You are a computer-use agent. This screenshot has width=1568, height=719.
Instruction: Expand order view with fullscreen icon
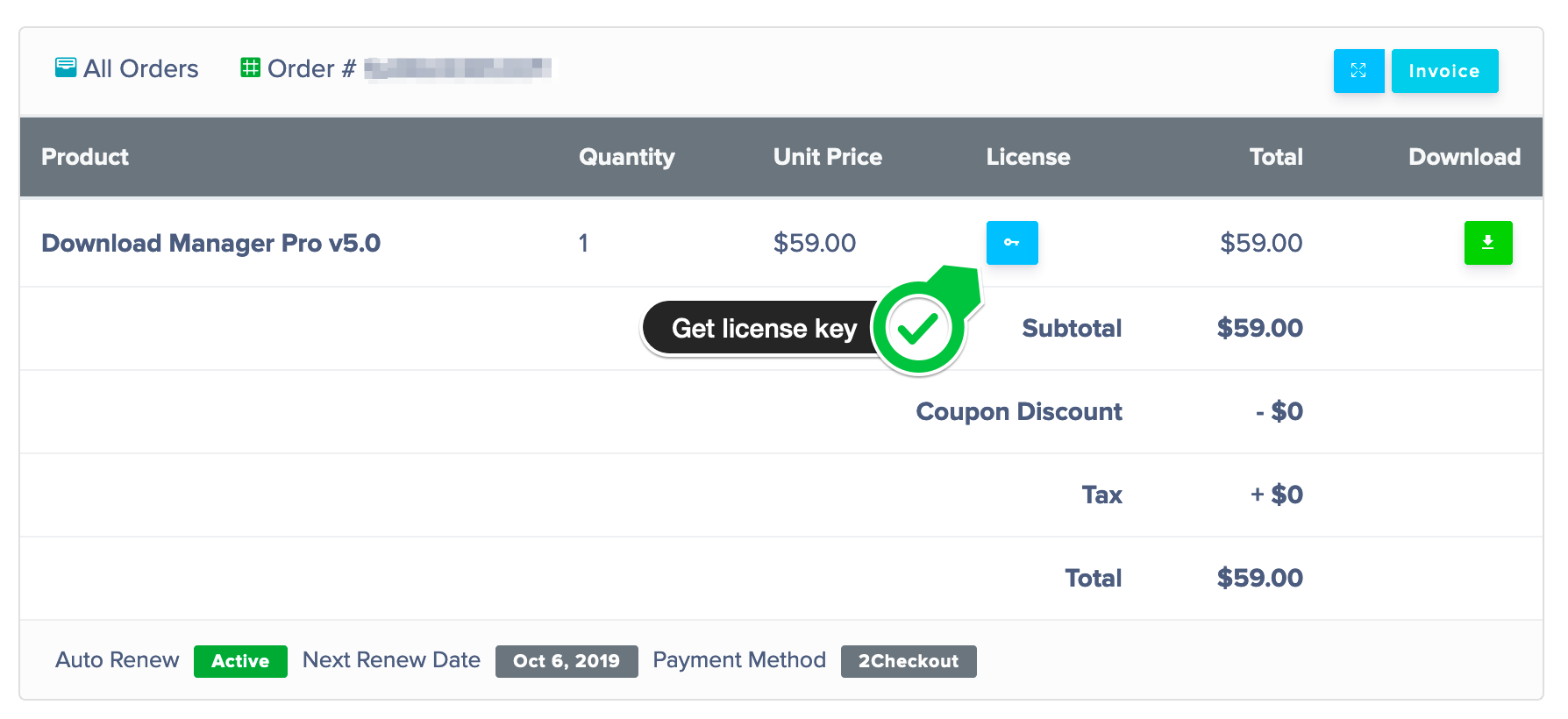[1358, 71]
